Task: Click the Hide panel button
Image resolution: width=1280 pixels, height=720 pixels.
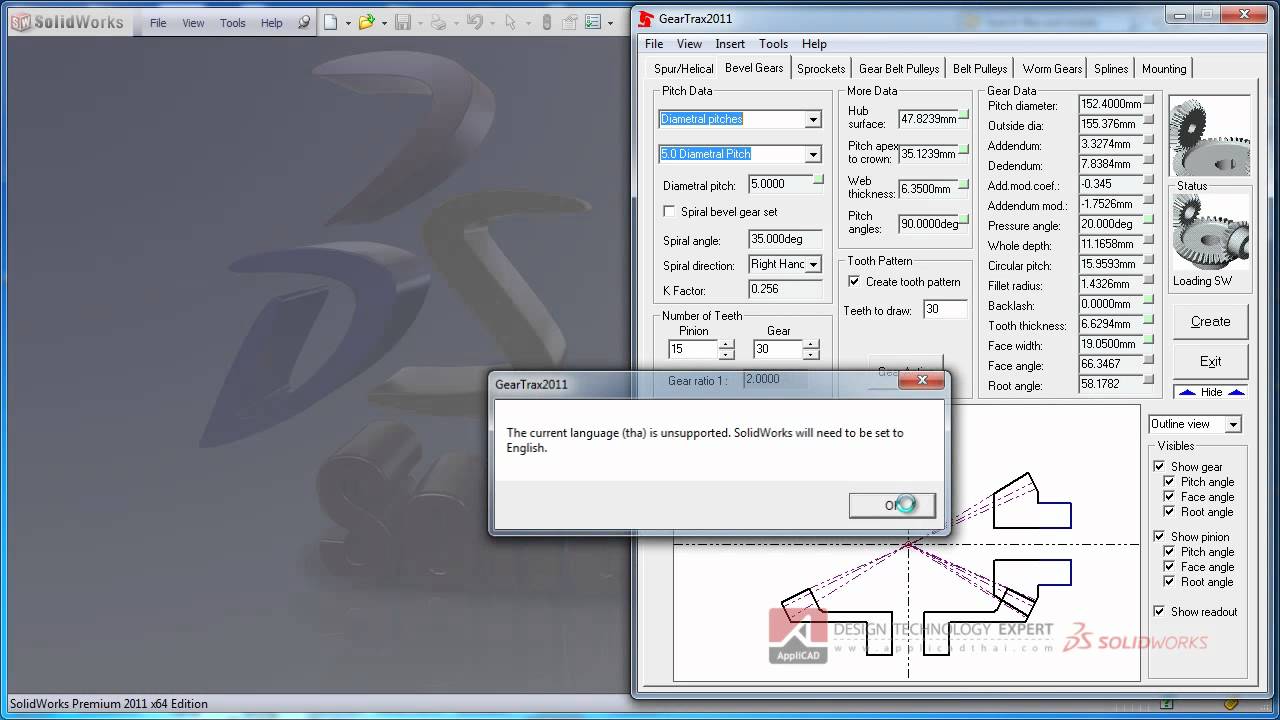Action: 1210,392
